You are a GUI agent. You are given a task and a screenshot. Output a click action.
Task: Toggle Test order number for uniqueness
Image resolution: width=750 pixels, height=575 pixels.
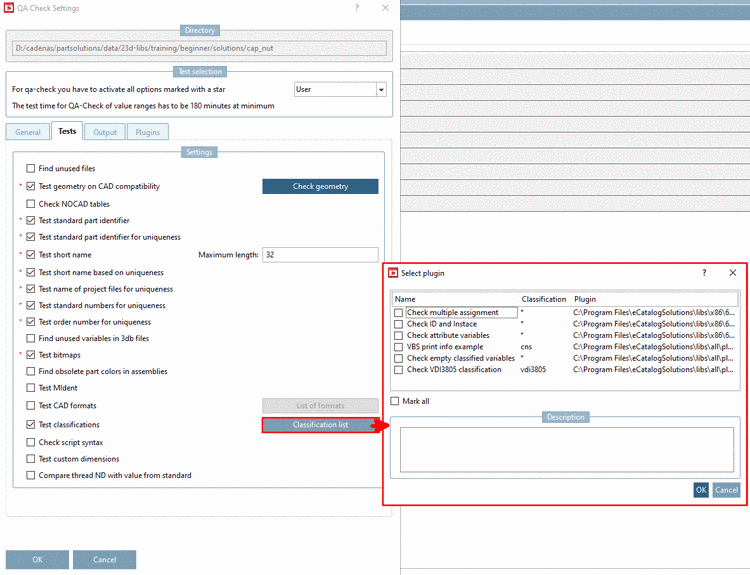coord(31,322)
